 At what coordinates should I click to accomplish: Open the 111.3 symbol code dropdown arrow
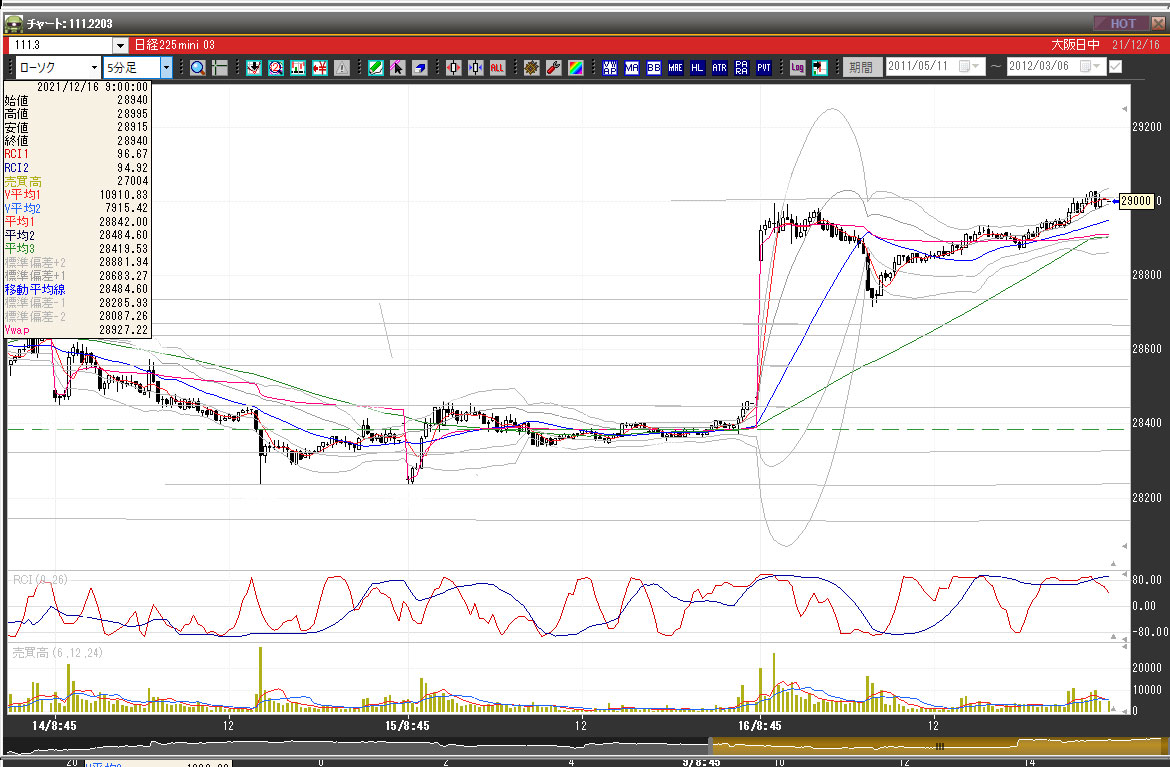[x=120, y=46]
